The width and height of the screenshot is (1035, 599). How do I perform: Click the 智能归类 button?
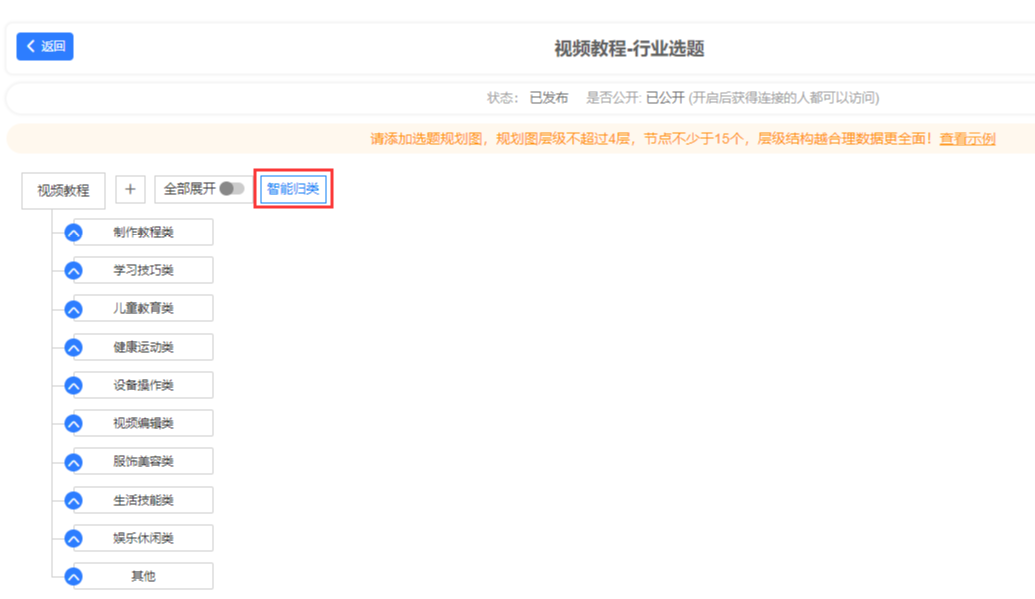293,188
